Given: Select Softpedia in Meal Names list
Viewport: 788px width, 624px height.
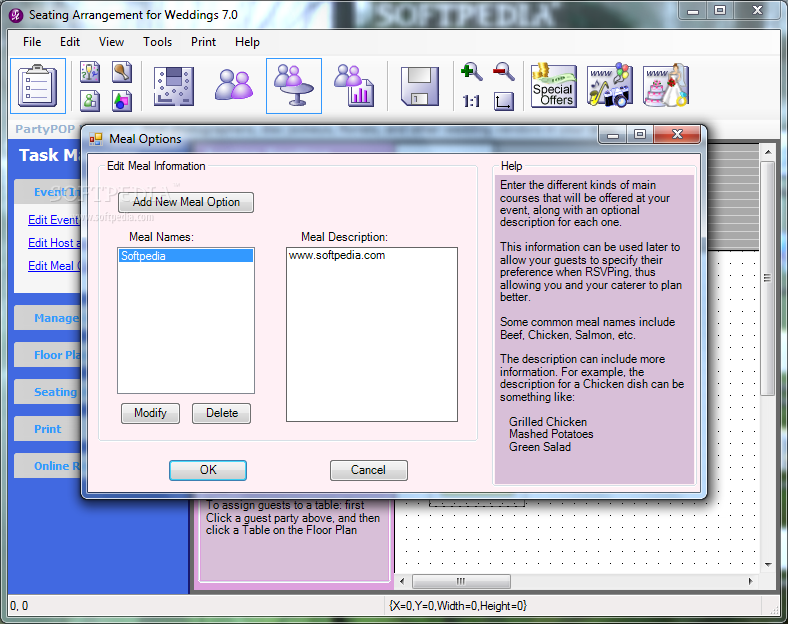Looking at the screenshot, I should 186,256.
